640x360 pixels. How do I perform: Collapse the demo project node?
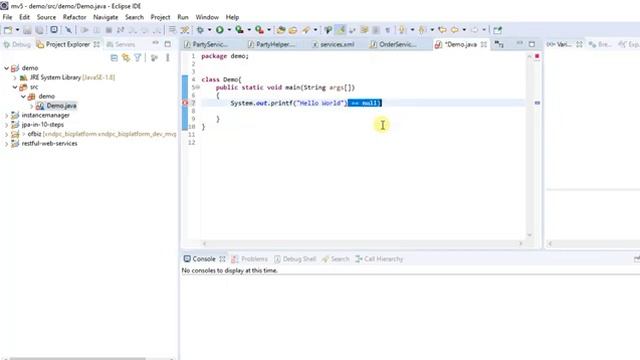(7, 68)
